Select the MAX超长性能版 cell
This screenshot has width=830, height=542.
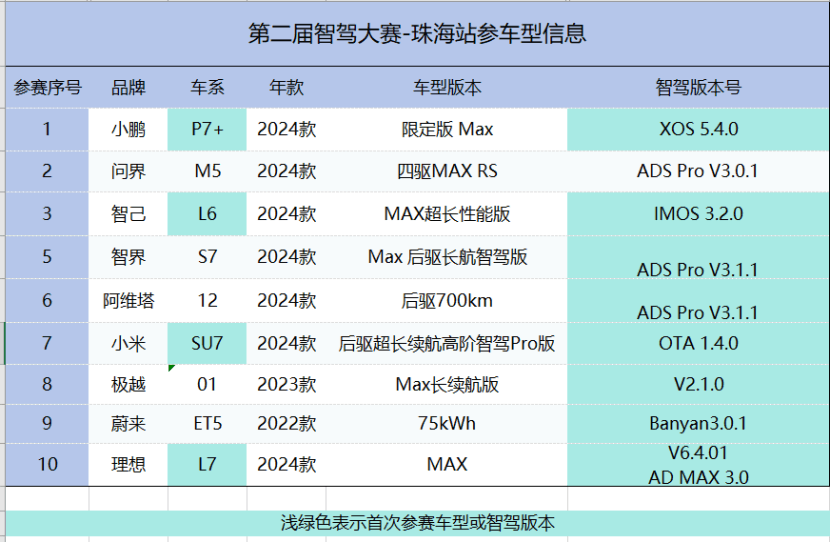click(x=447, y=214)
